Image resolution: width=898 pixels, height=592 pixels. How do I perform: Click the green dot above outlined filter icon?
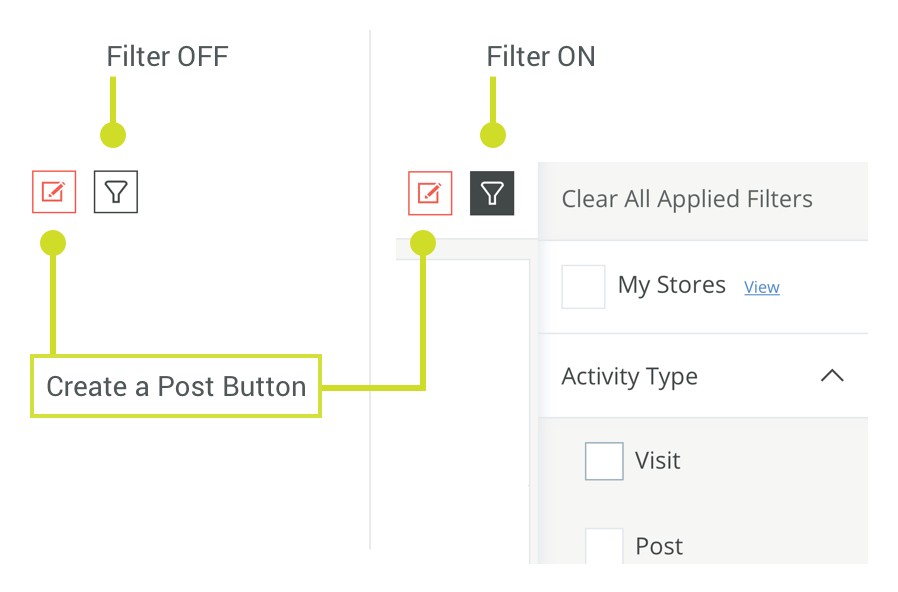(x=113, y=135)
